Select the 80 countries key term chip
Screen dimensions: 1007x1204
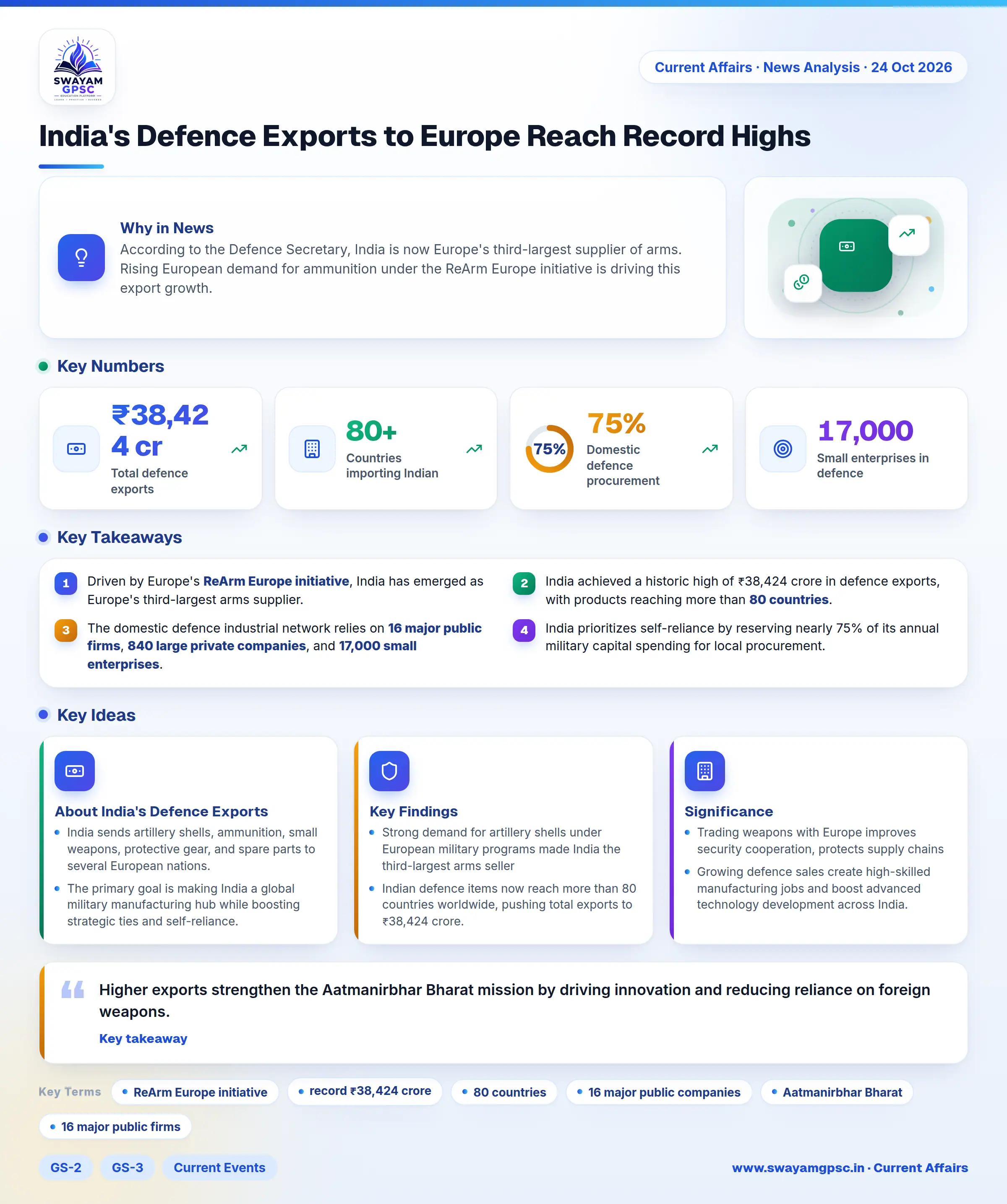[x=504, y=1092]
